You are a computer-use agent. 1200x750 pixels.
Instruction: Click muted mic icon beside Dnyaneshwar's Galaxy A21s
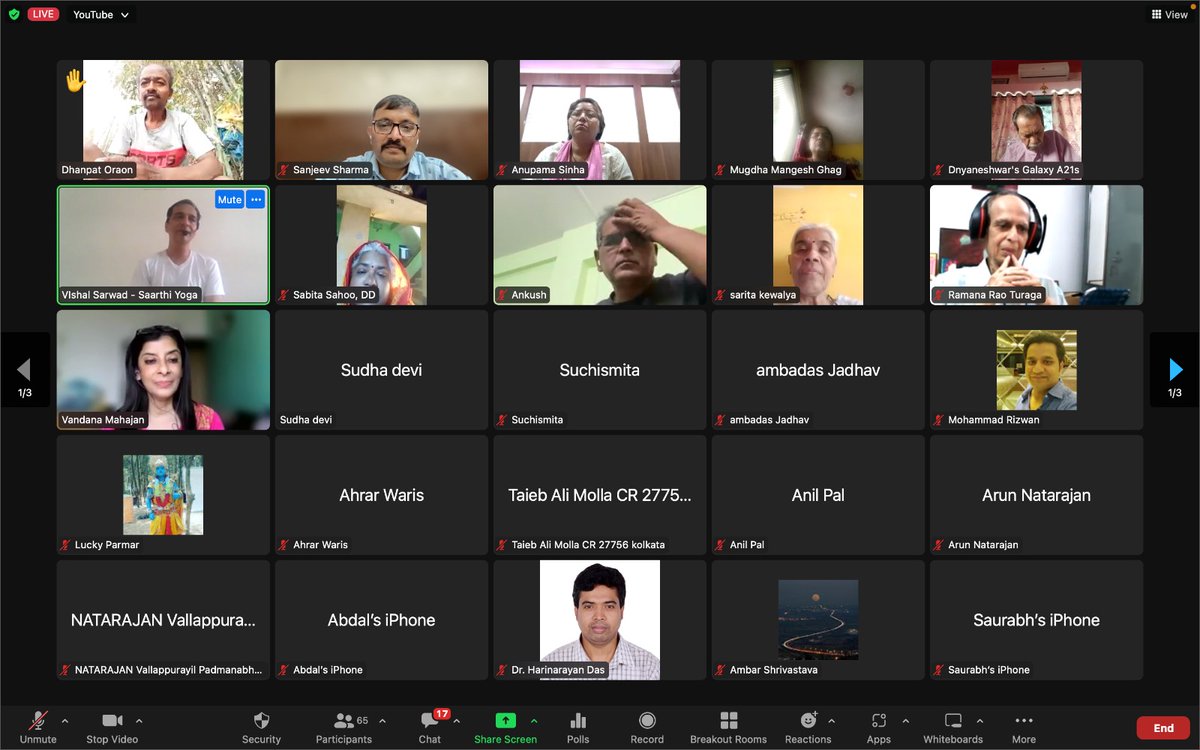pyautogui.click(x=939, y=170)
